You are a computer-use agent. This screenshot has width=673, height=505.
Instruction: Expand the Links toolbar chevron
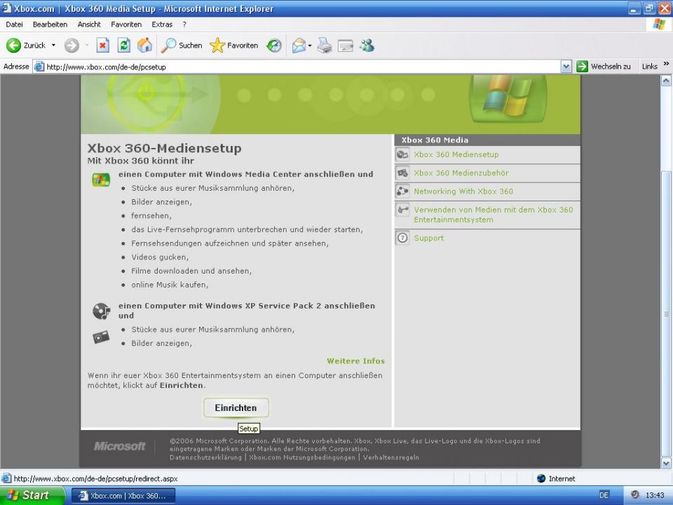tap(666, 64)
